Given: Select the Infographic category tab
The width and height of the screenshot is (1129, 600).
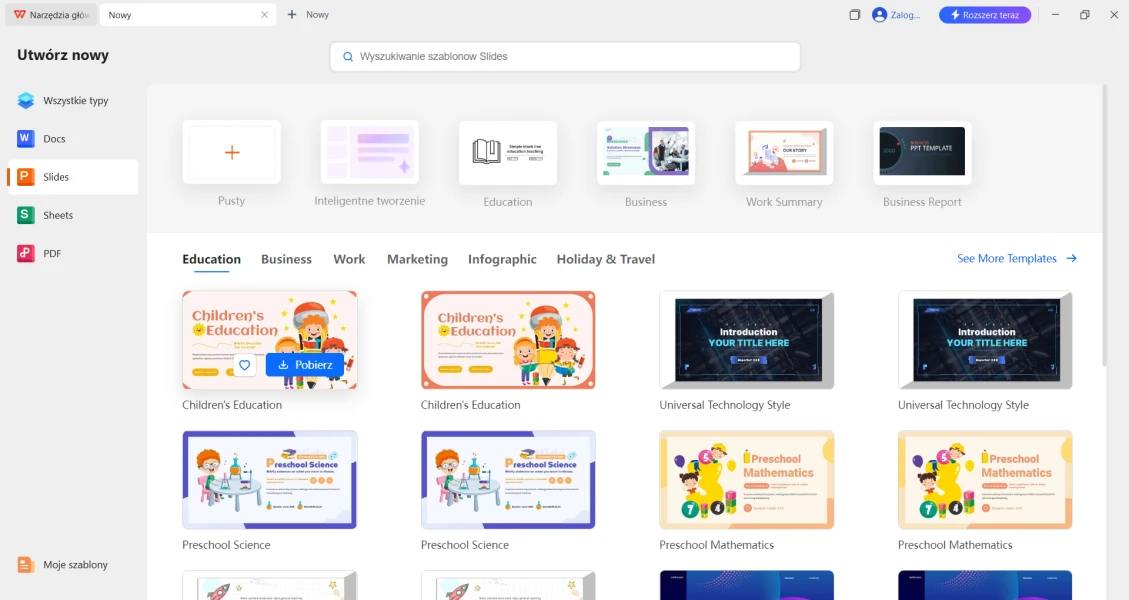Looking at the screenshot, I should tap(502, 259).
